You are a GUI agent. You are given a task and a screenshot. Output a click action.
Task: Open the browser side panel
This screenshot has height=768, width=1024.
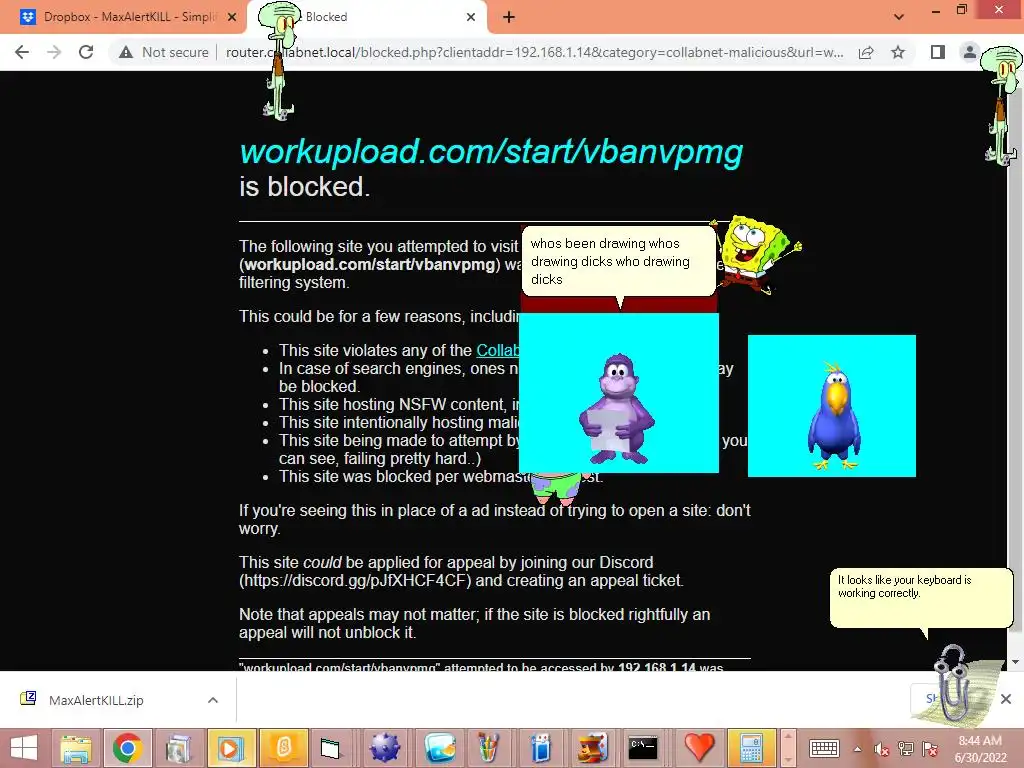click(938, 52)
